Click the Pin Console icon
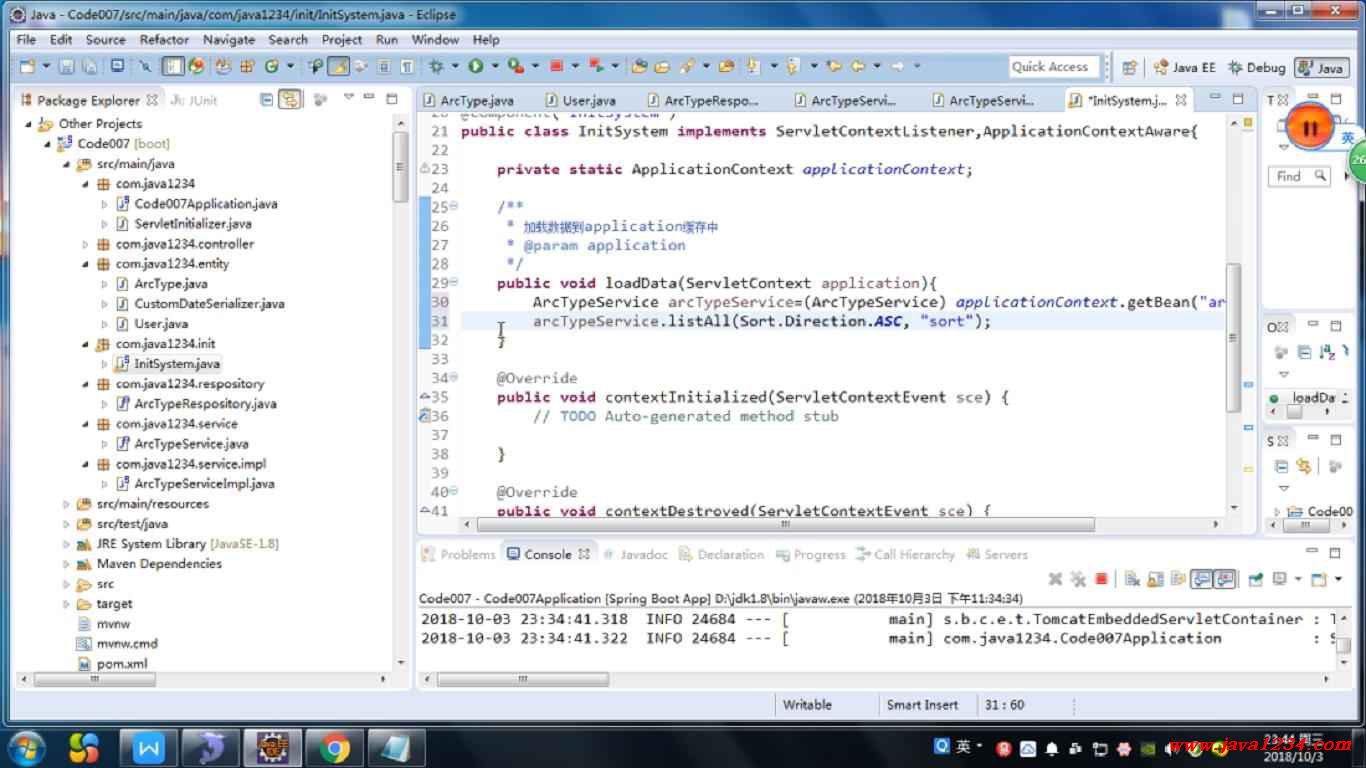Image resolution: width=1366 pixels, height=768 pixels. pyautogui.click(x=1255, y=579)
